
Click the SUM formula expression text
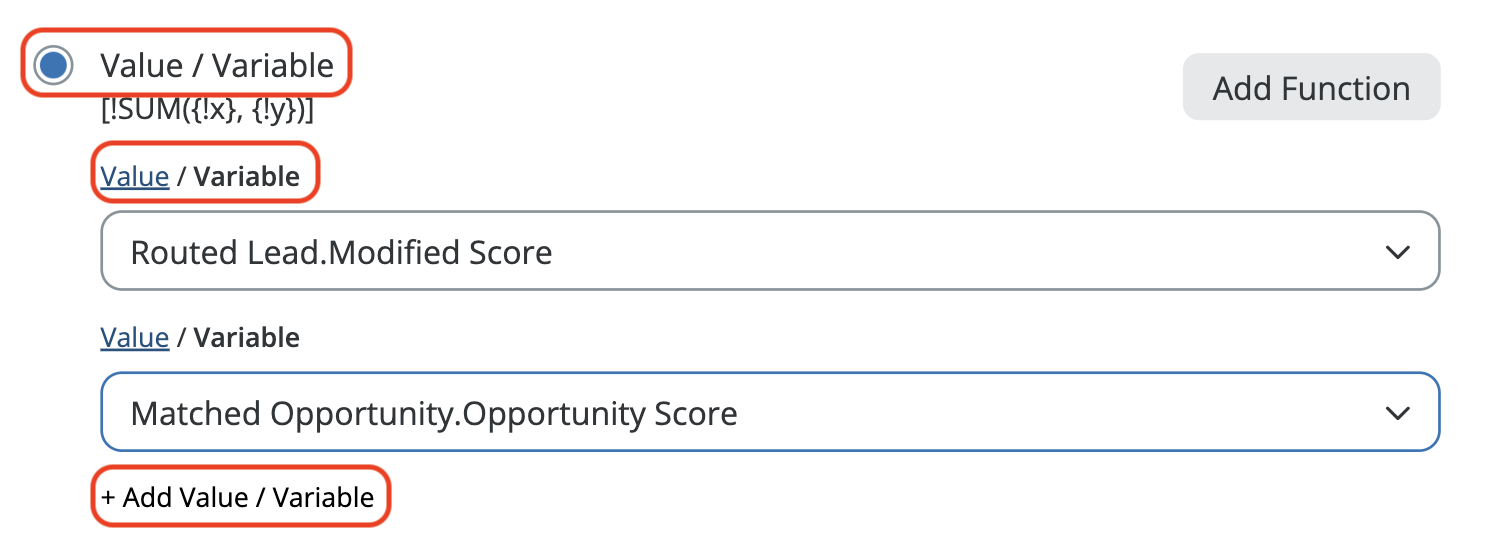tap(207, 111)
